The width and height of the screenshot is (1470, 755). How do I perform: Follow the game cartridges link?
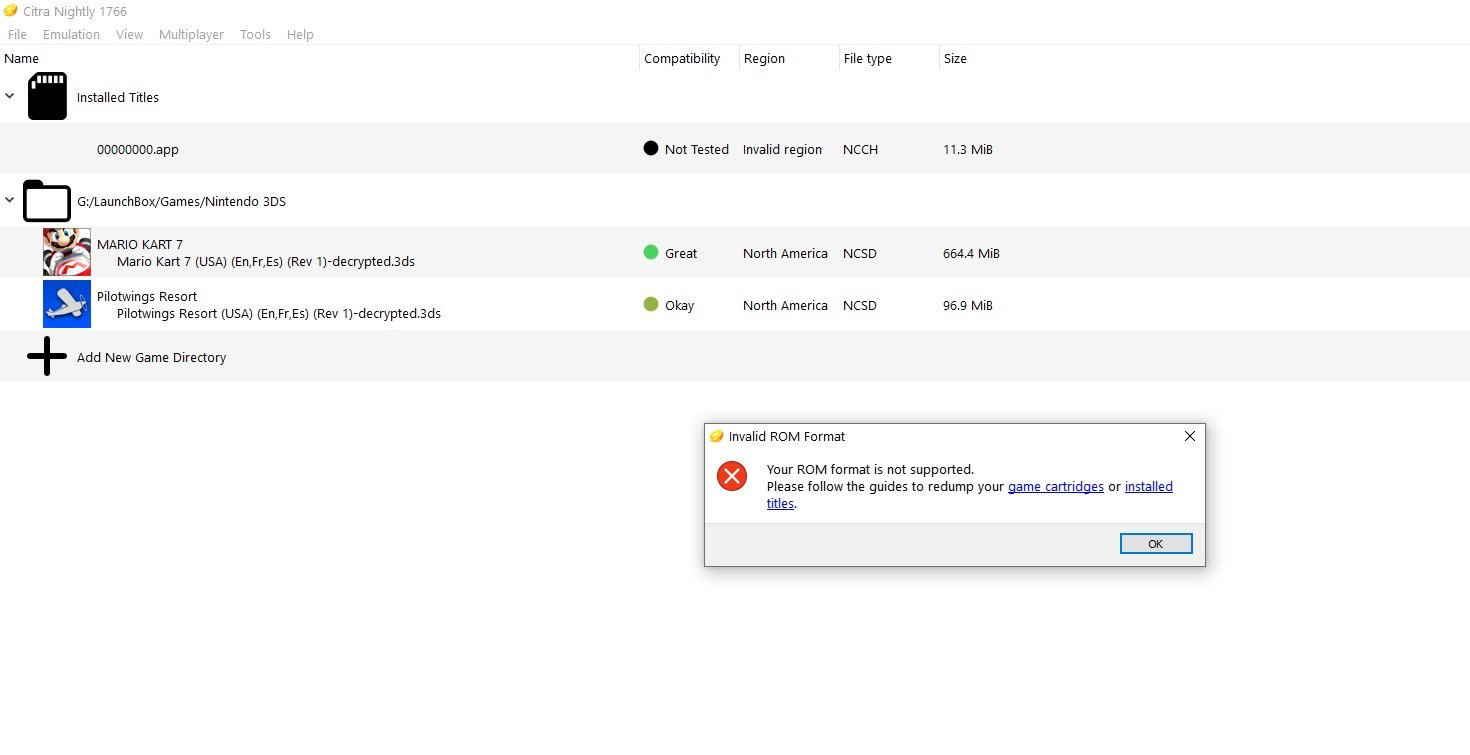coord(1055,487)
